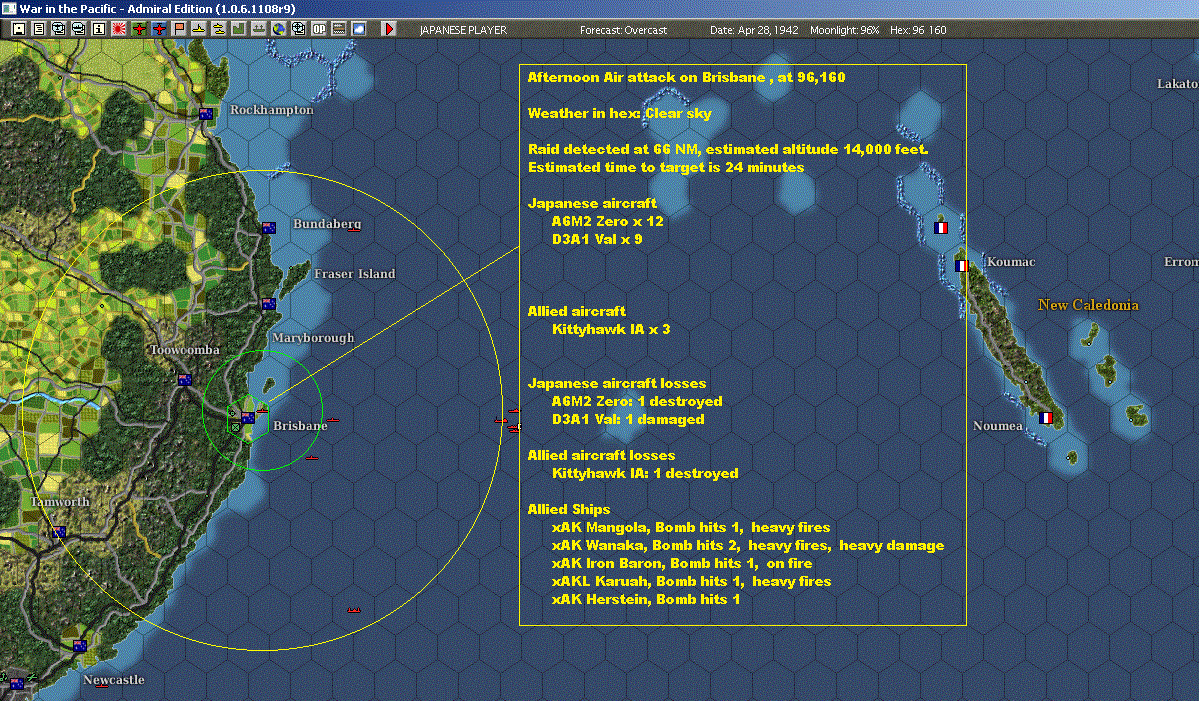The width and height of the screenshot is (1199, 701).
Task: Select the Noumea French flag
Action: [x=1045, y=418]
